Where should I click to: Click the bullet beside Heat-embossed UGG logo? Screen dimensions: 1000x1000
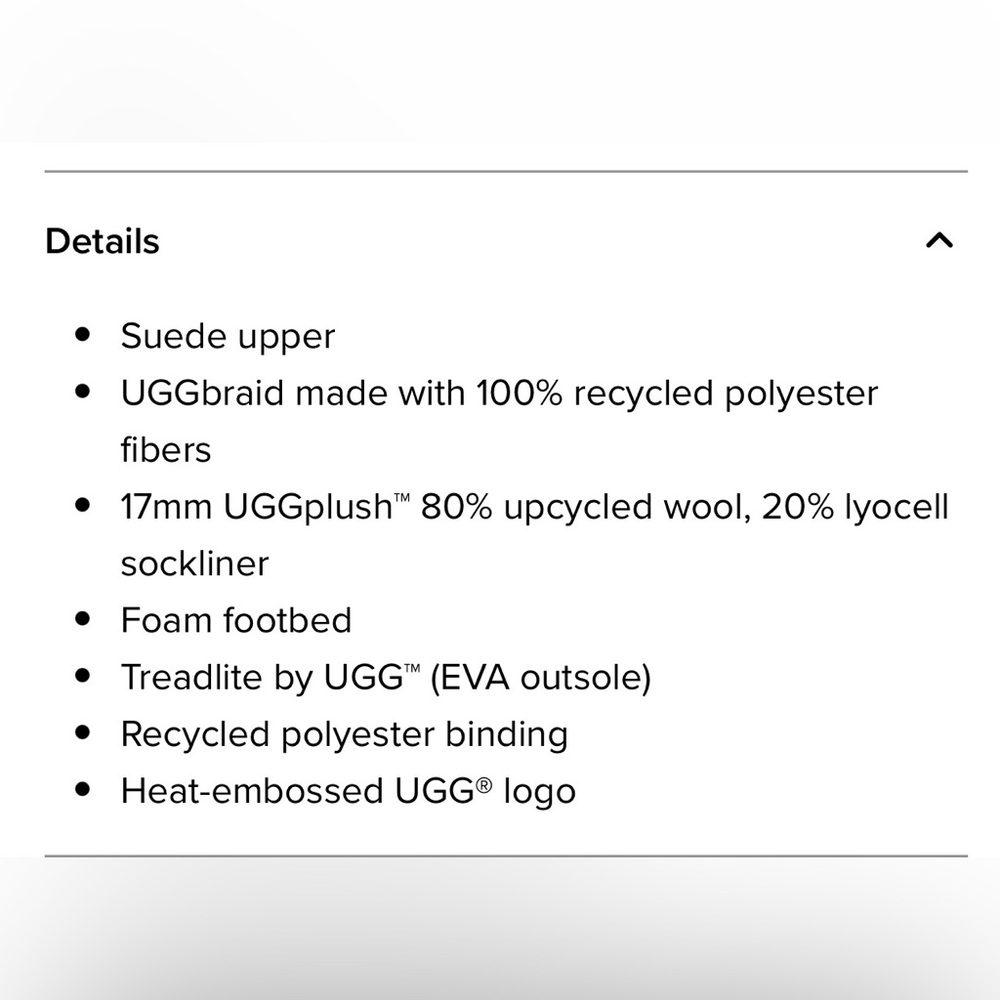click(x=83, y=789)
